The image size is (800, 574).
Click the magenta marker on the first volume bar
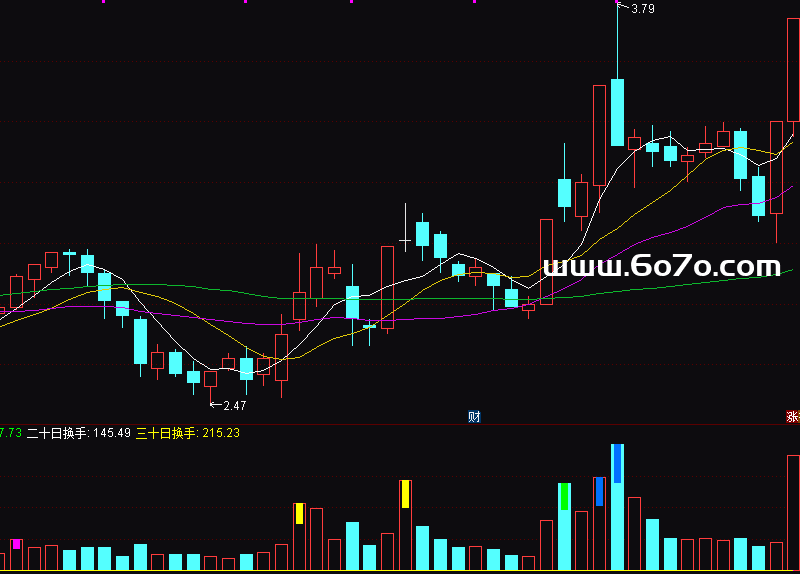16,544
